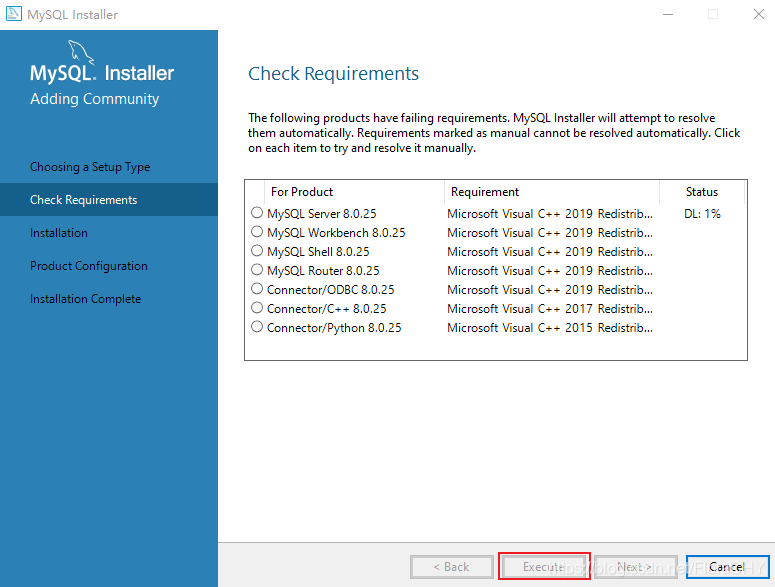Click the Back button
Viewport: 775px width, 587px height.
[x=452, y=566]
